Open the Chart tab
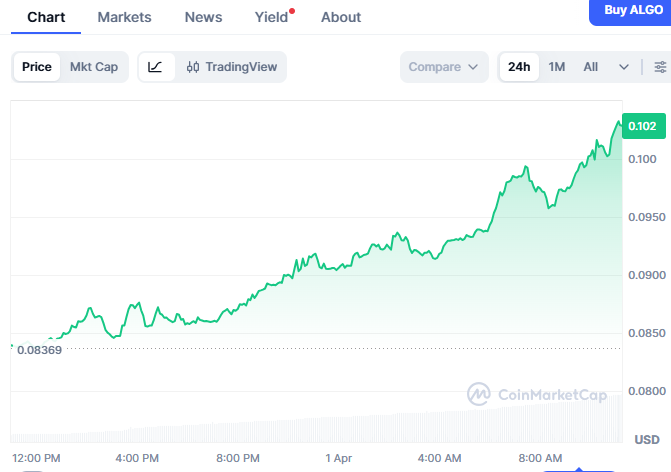The height and width of the screenshot is (472, 671). (46, 17)
